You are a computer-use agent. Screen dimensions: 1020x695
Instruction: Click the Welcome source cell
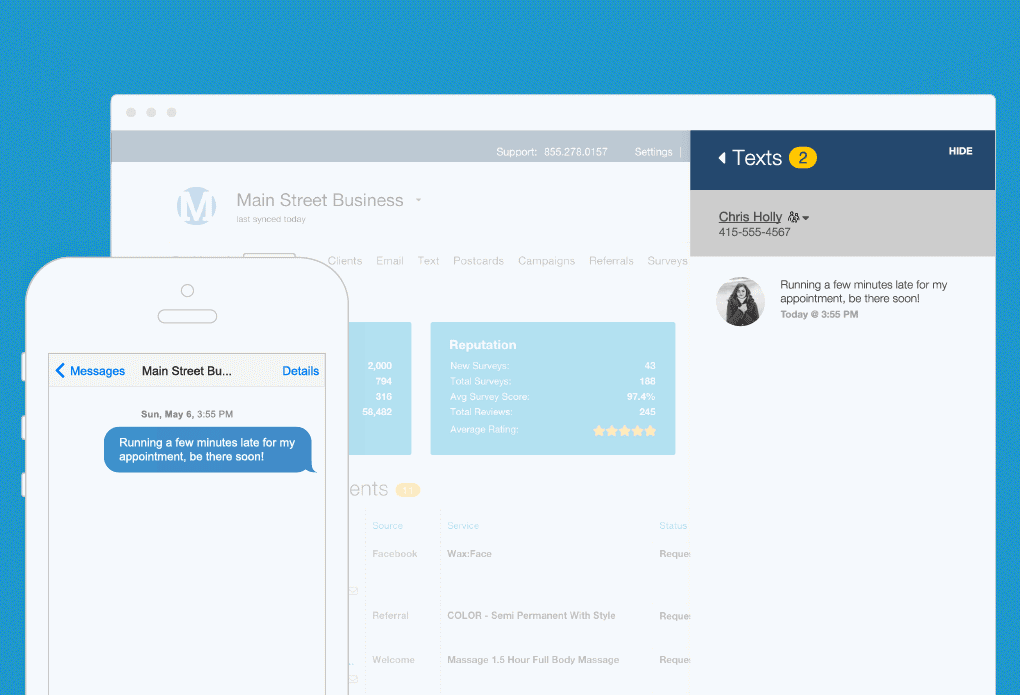click(393, 660)
